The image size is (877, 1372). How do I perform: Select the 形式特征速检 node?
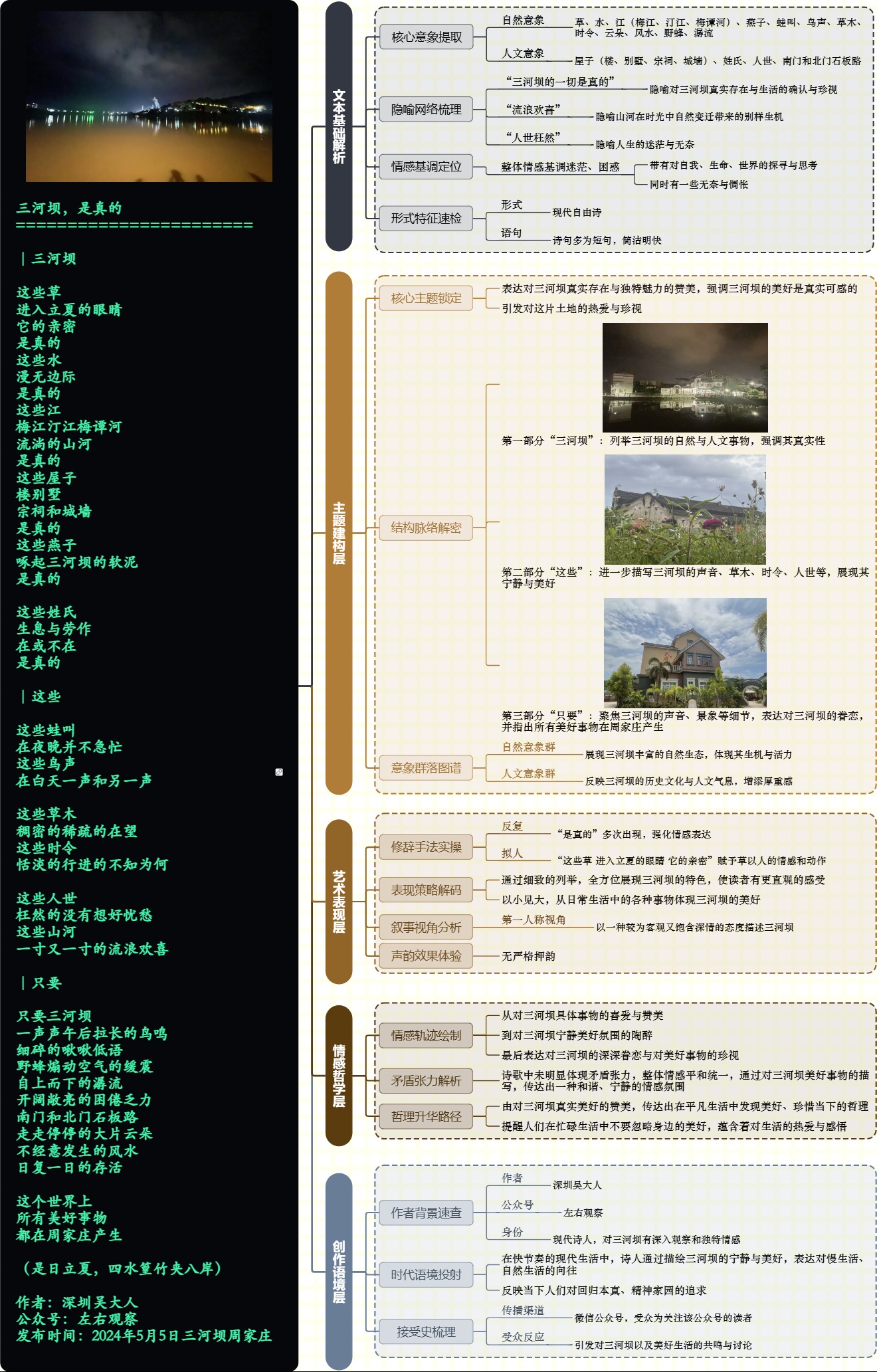(426, 219)
